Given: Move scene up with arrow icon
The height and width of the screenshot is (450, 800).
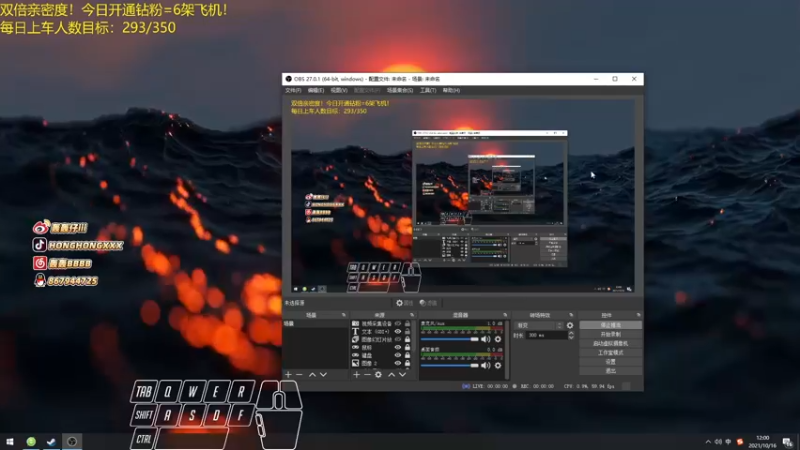Looking at the screenshot, I should point(312,374).
